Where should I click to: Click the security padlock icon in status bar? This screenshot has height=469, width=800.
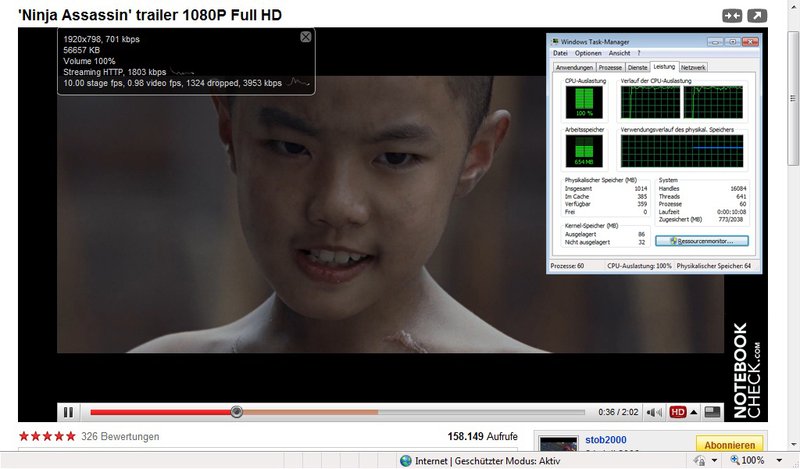click(699, 461)
